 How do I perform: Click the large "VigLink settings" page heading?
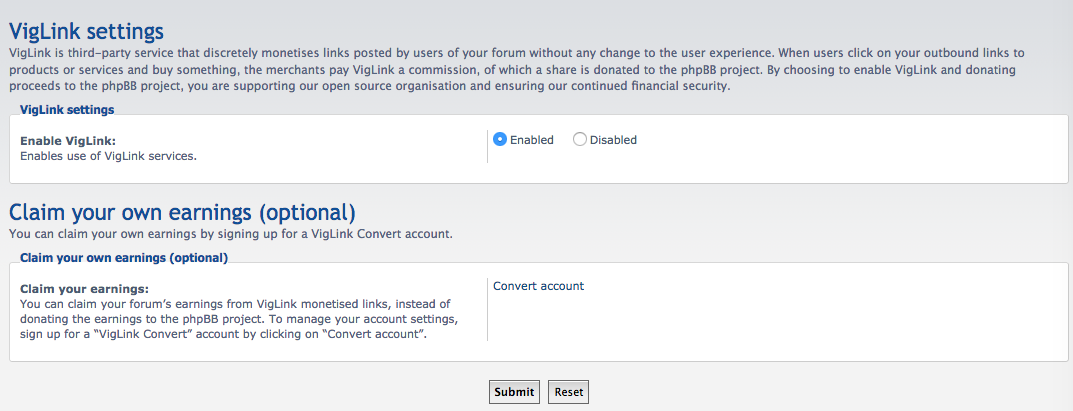pos(86,32)
